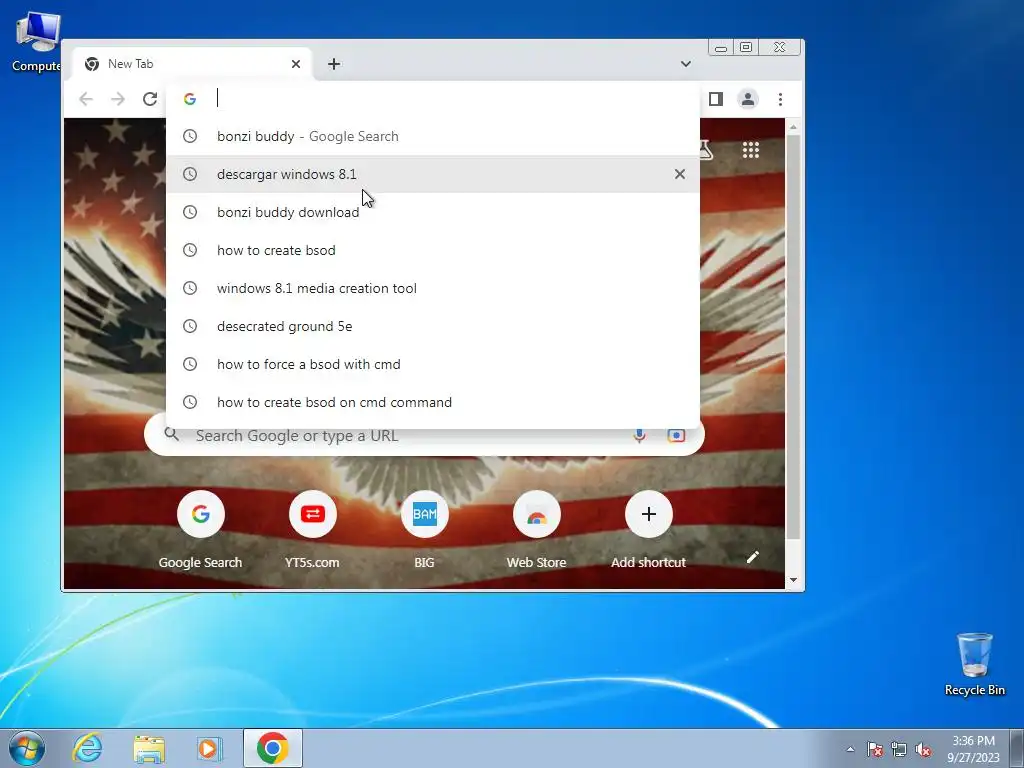Viewport: 1024px width, 768px height.
Task: Choose the 'desecrated ground 5e' suggestion
Action: tap(433, 326)
